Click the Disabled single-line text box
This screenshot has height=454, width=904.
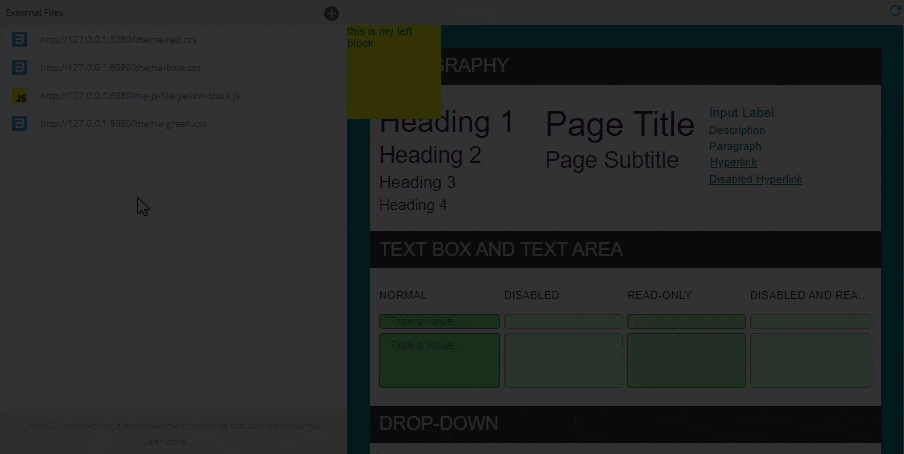click(563, 321)
